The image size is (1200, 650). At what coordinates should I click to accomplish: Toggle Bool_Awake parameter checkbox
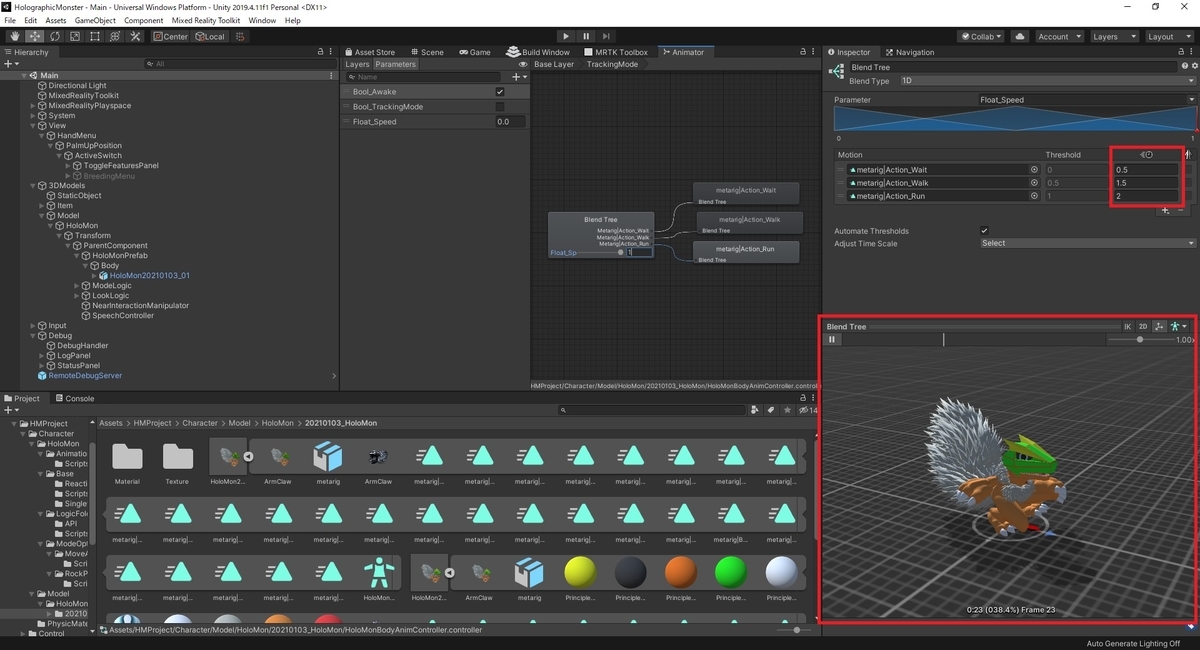coord(500,92)
